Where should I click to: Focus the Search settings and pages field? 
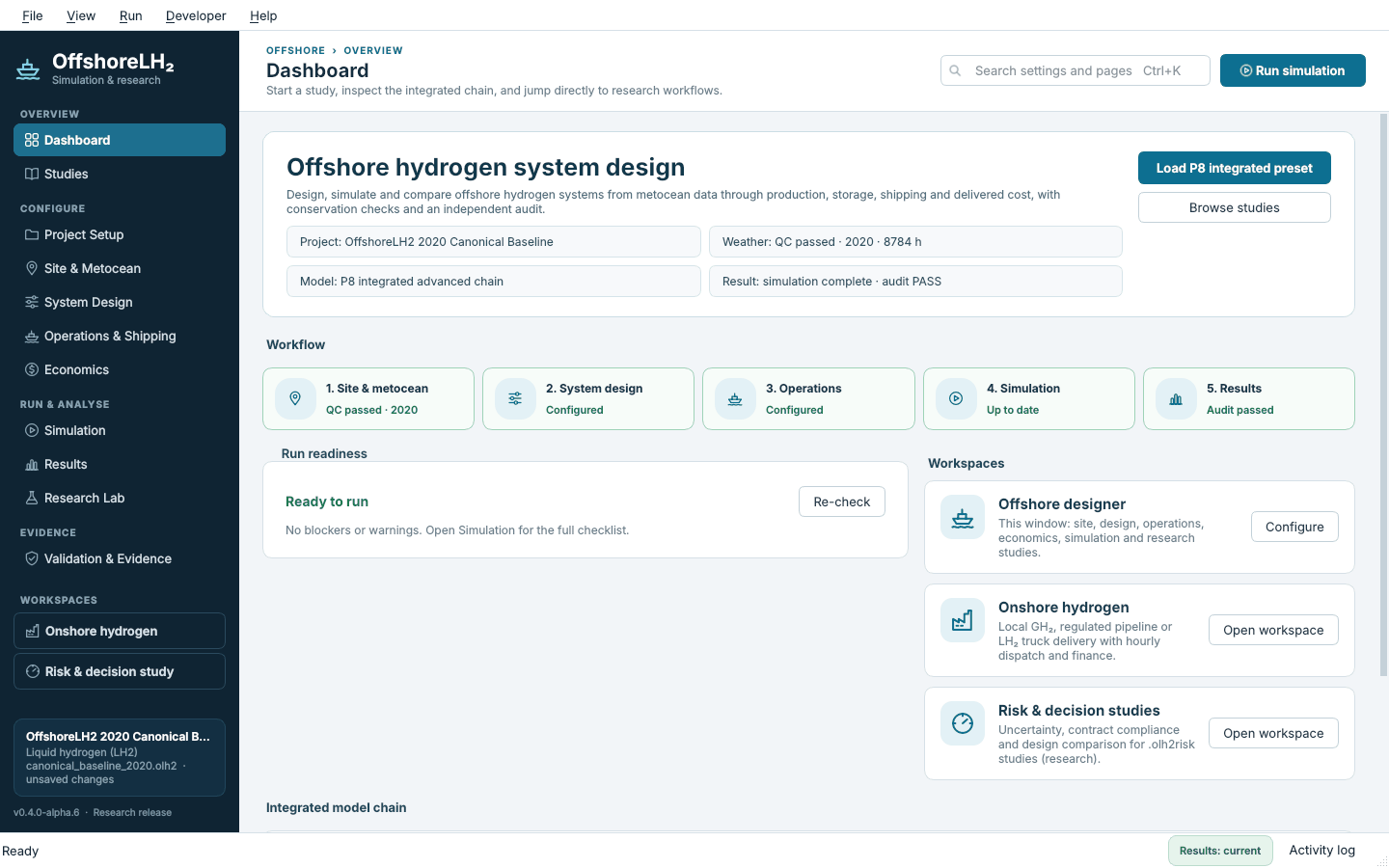[x=1076, y=70]
